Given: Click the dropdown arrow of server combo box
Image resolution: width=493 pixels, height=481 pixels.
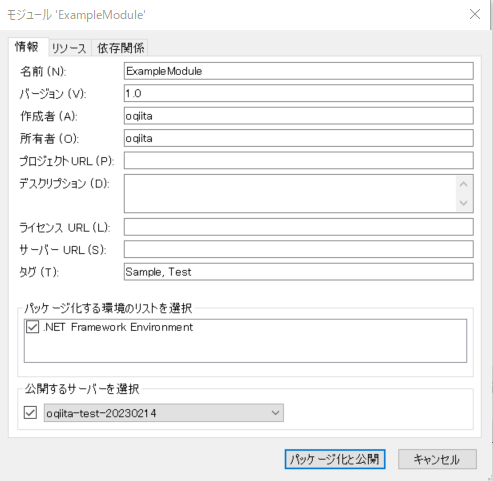Looking at the screenshot, I should pyautogui.click(x=275, y=413).
